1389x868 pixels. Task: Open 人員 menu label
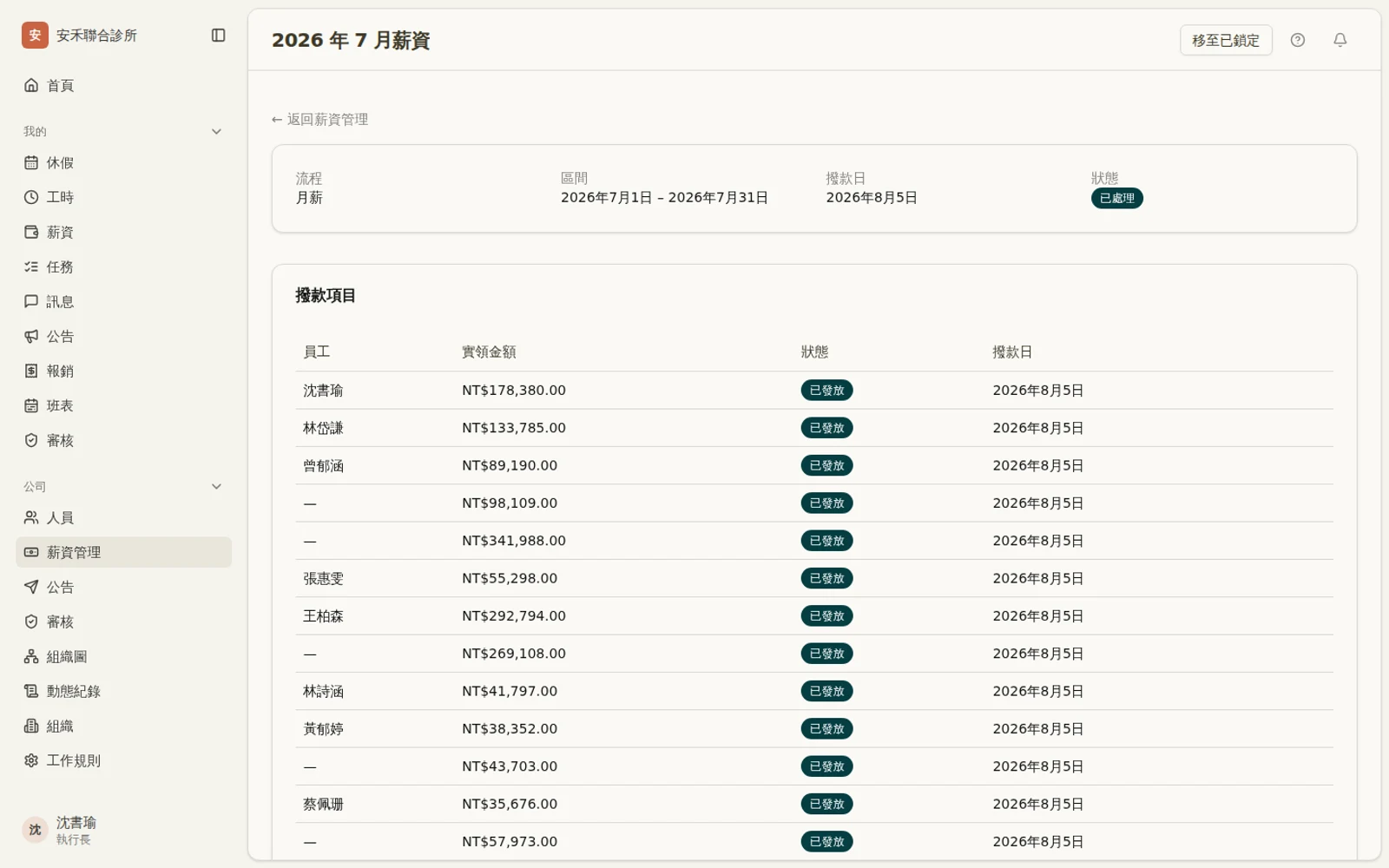pos(60,517)
